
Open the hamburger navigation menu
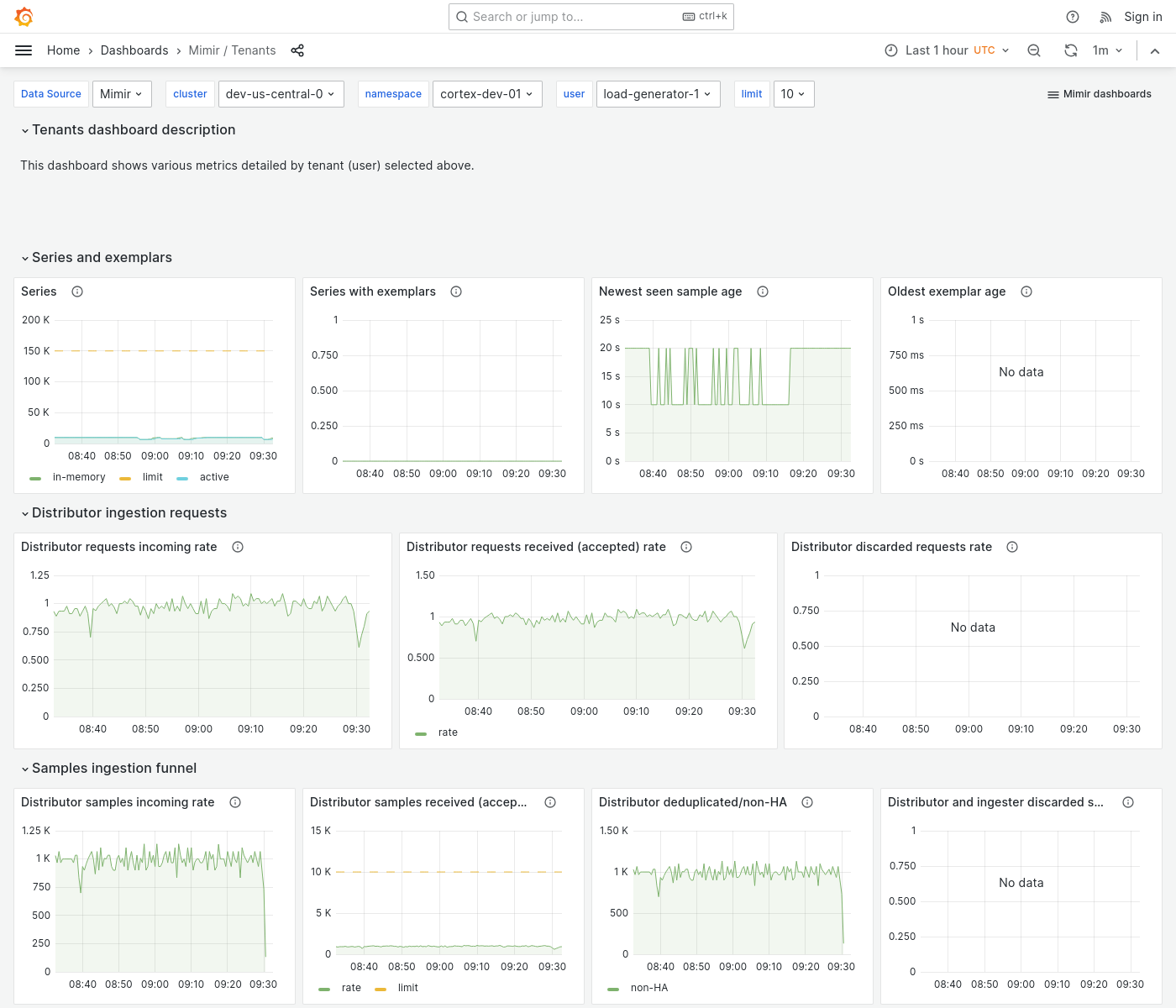24,50
